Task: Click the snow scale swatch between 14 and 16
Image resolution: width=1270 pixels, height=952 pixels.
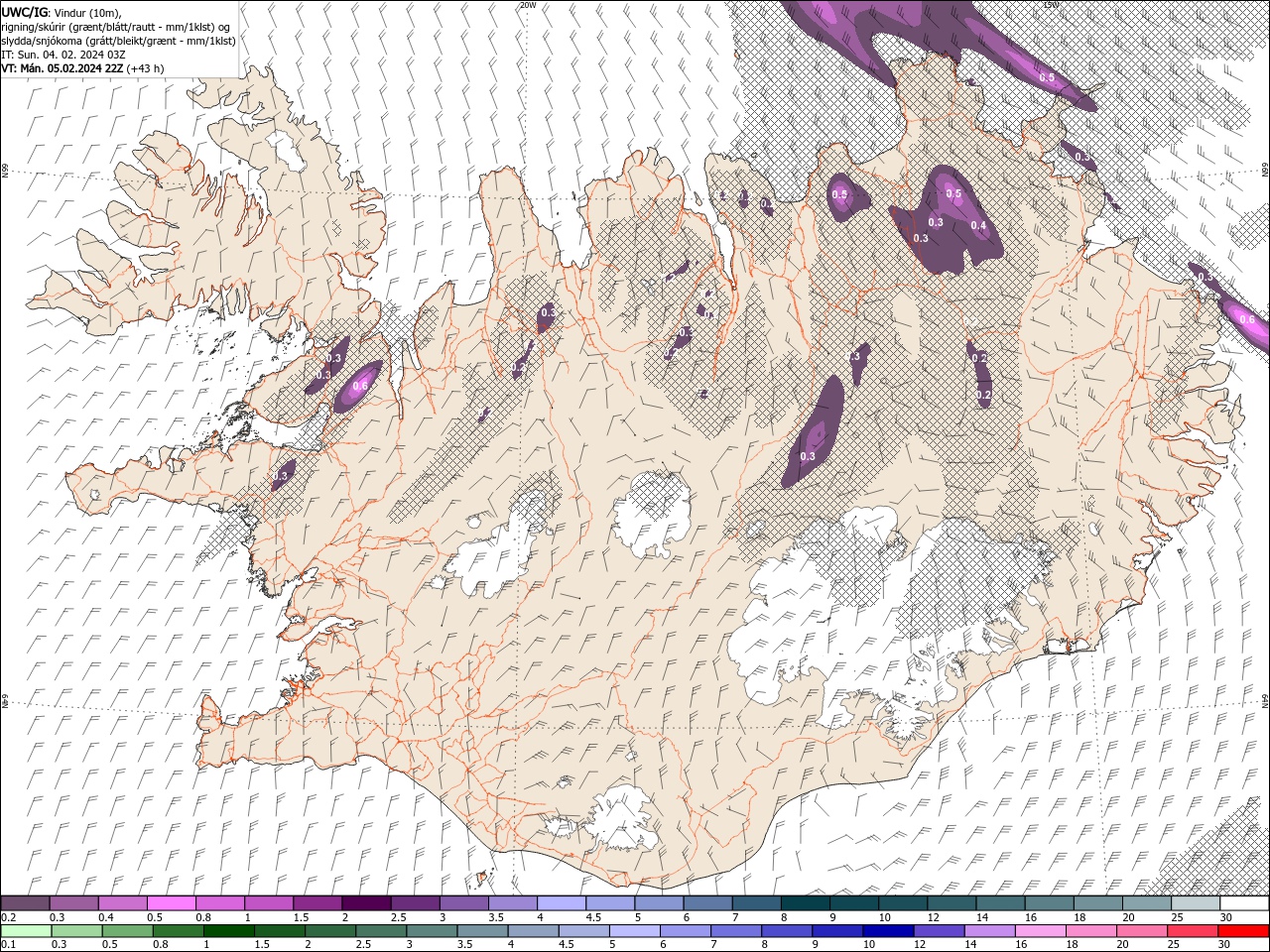Action: click(x=999, y=903)
